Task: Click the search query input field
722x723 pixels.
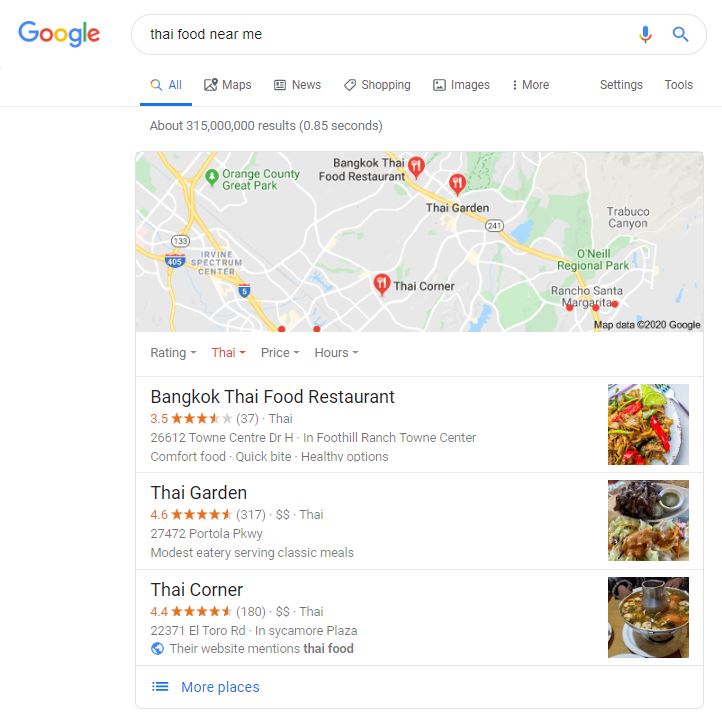Action: tap(387, 35)
